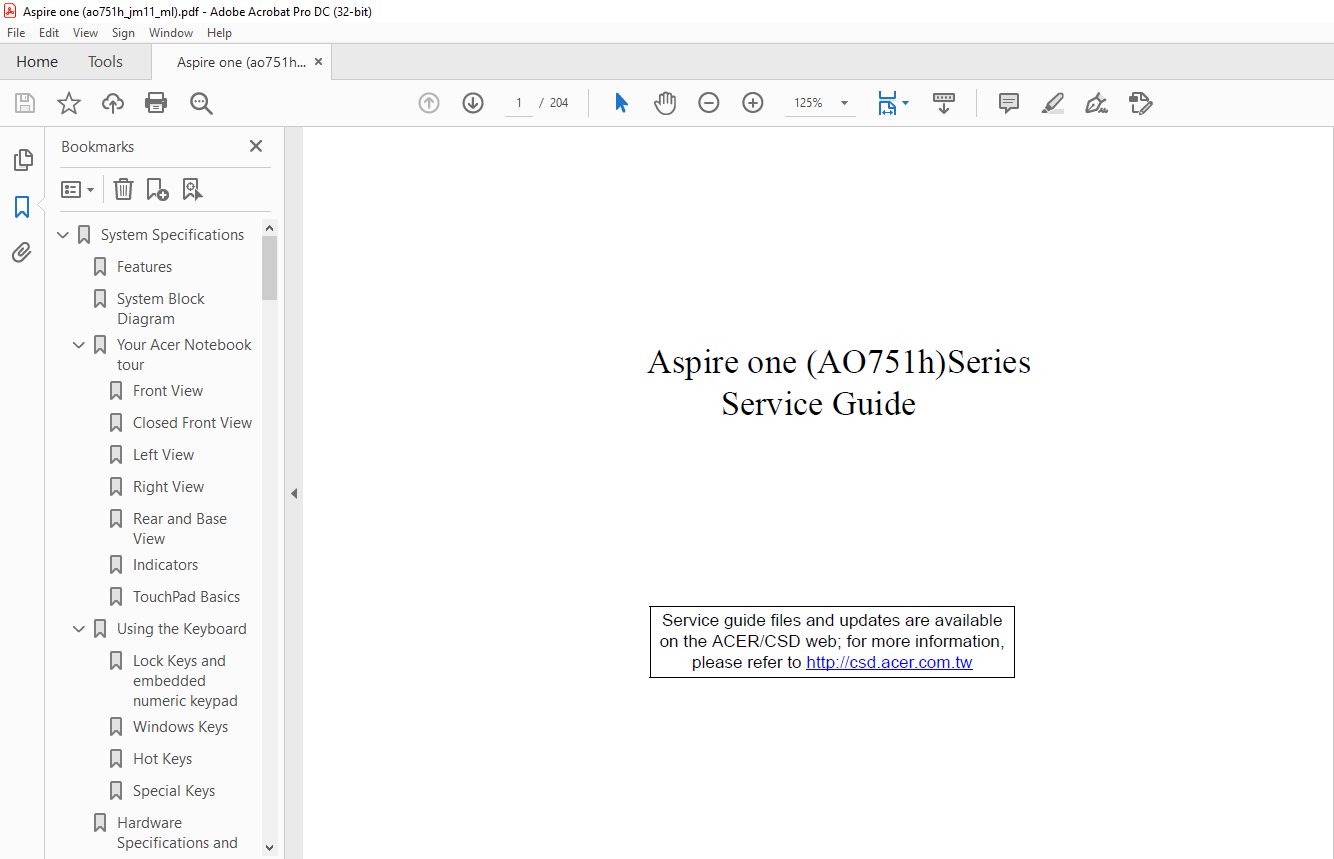The height and width of the screenshot is (859, 1334).
Task: Click the Highlight text icon
Action: pyautogui.click(x=1053, y=103)
